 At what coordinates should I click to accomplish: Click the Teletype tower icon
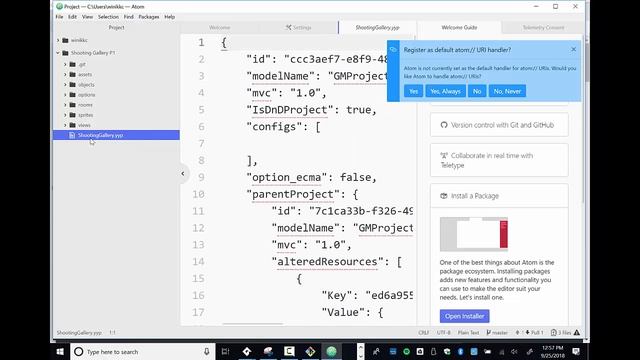pos(444,156)
